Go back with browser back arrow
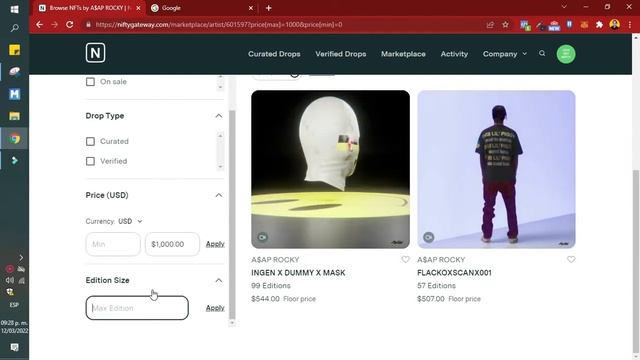Screen dimensions: 640x360 click(39, 24)
